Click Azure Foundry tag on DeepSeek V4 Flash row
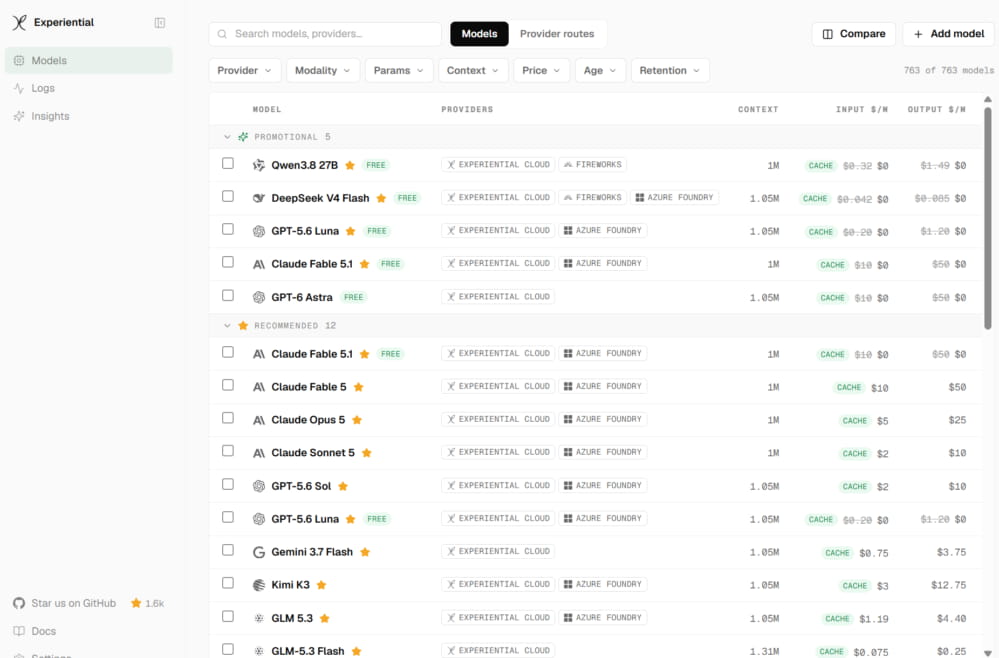 (675, 198)
